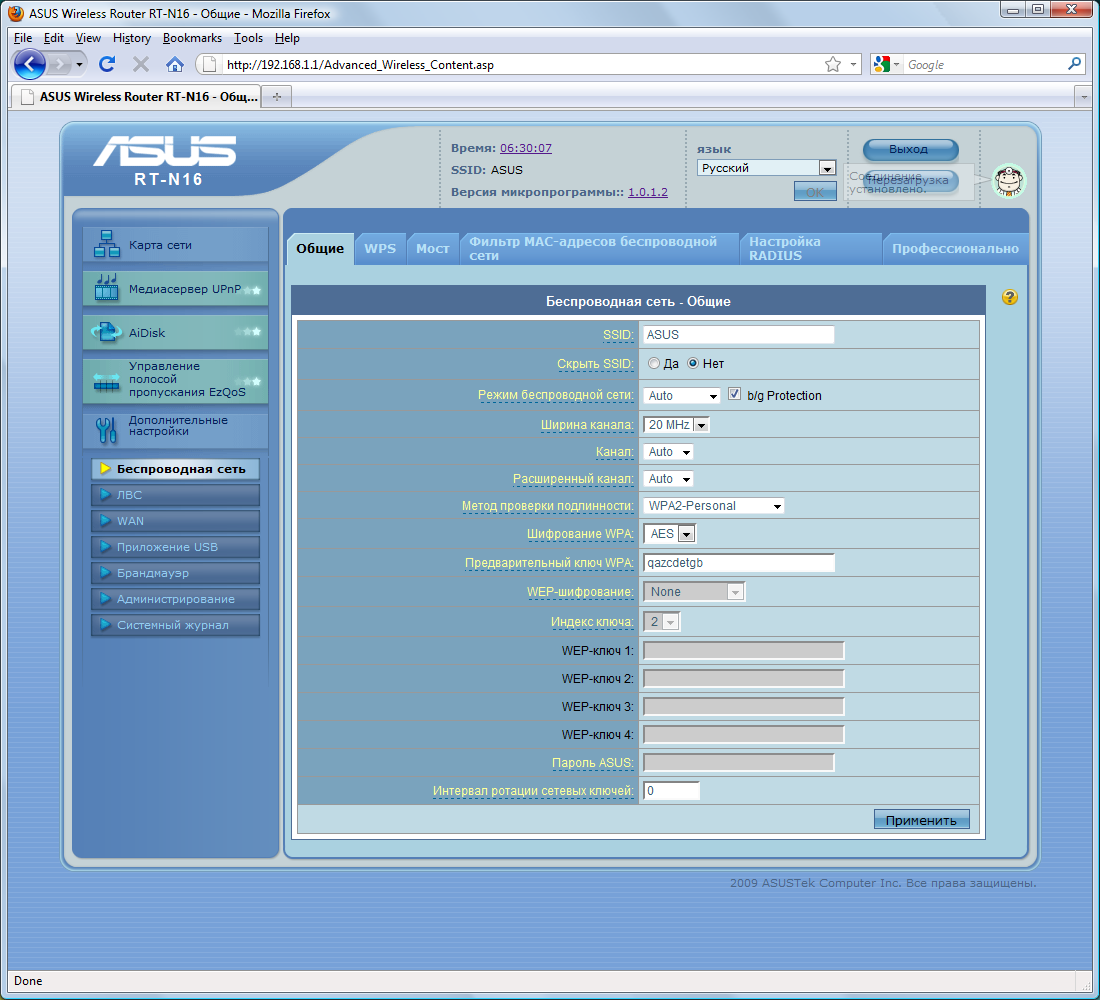This screenshot has width=1100, height=1000.
Task: Open AiDisk section
Action: pyautogui.click(x=175, y=333)
